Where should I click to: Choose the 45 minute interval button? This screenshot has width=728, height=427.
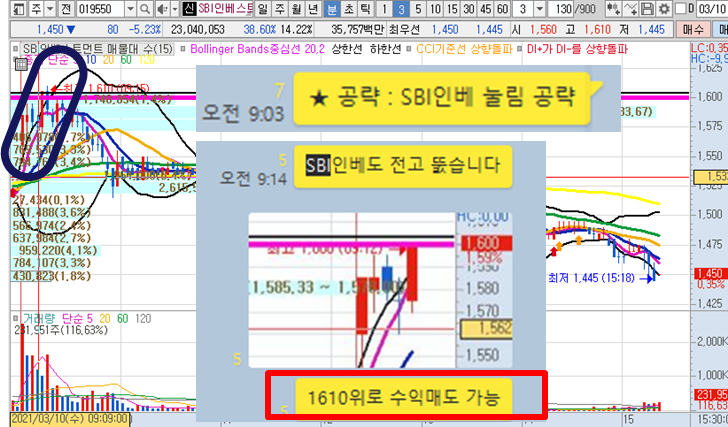click(x=486, y=8)
